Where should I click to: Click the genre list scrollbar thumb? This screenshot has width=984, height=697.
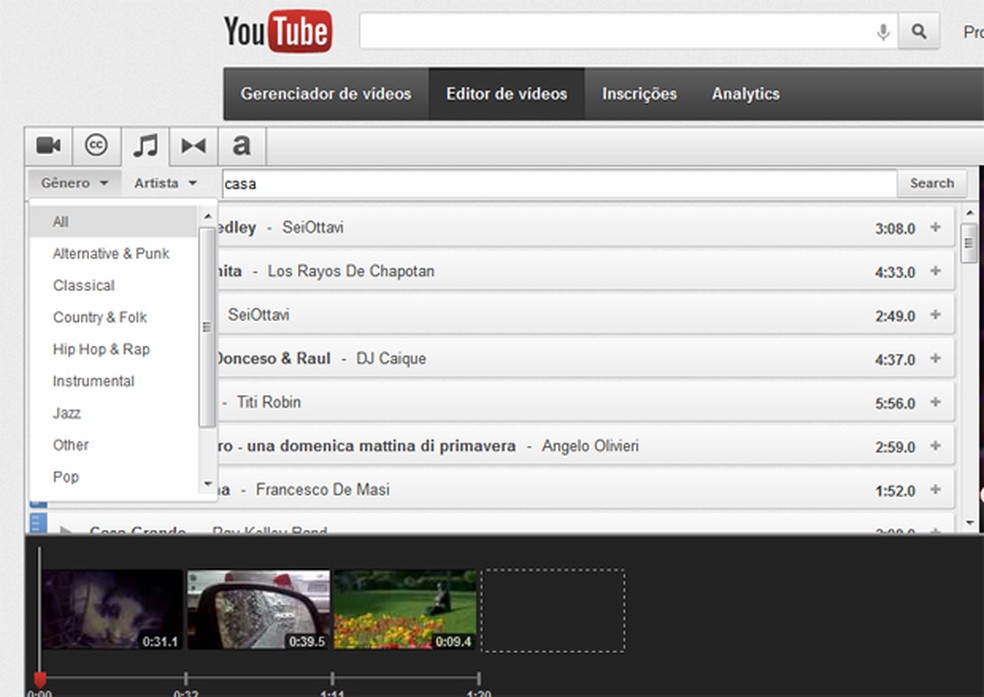(x=207, y=327)
